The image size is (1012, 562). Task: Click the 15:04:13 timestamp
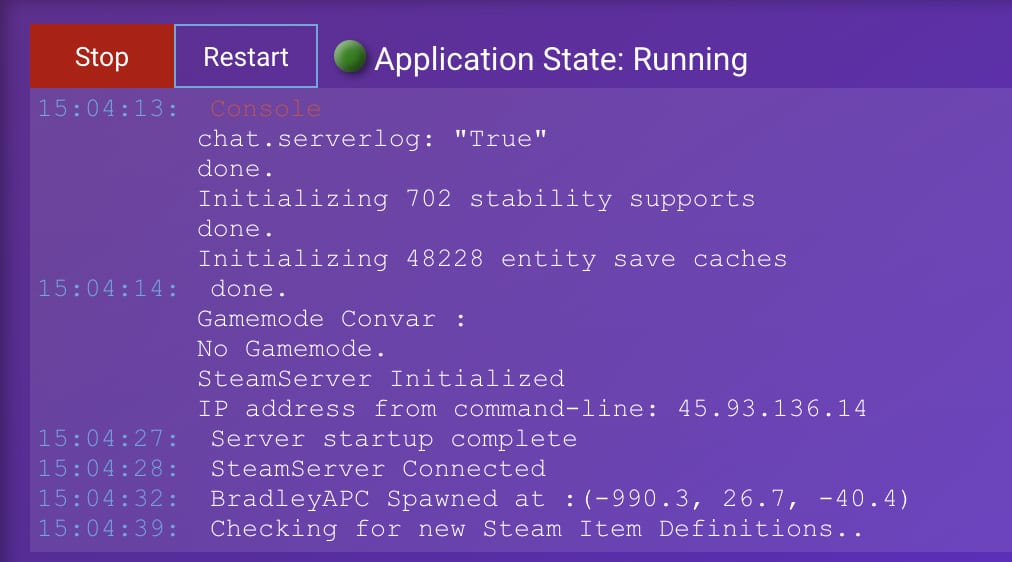point(108,109)
